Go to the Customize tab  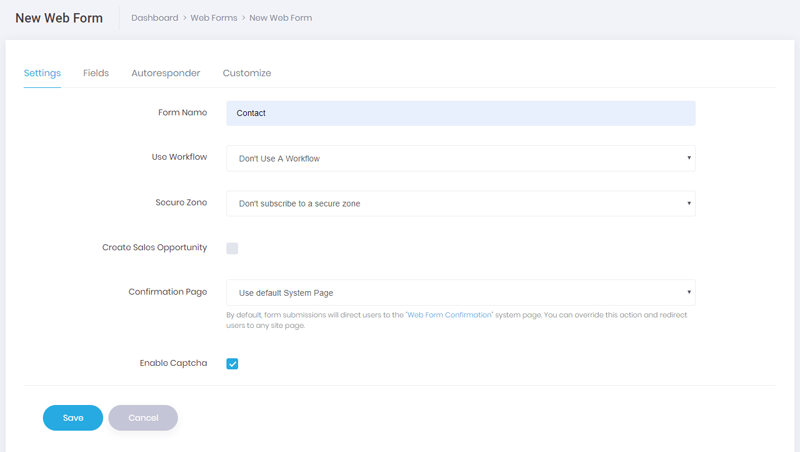pos(247,73)
